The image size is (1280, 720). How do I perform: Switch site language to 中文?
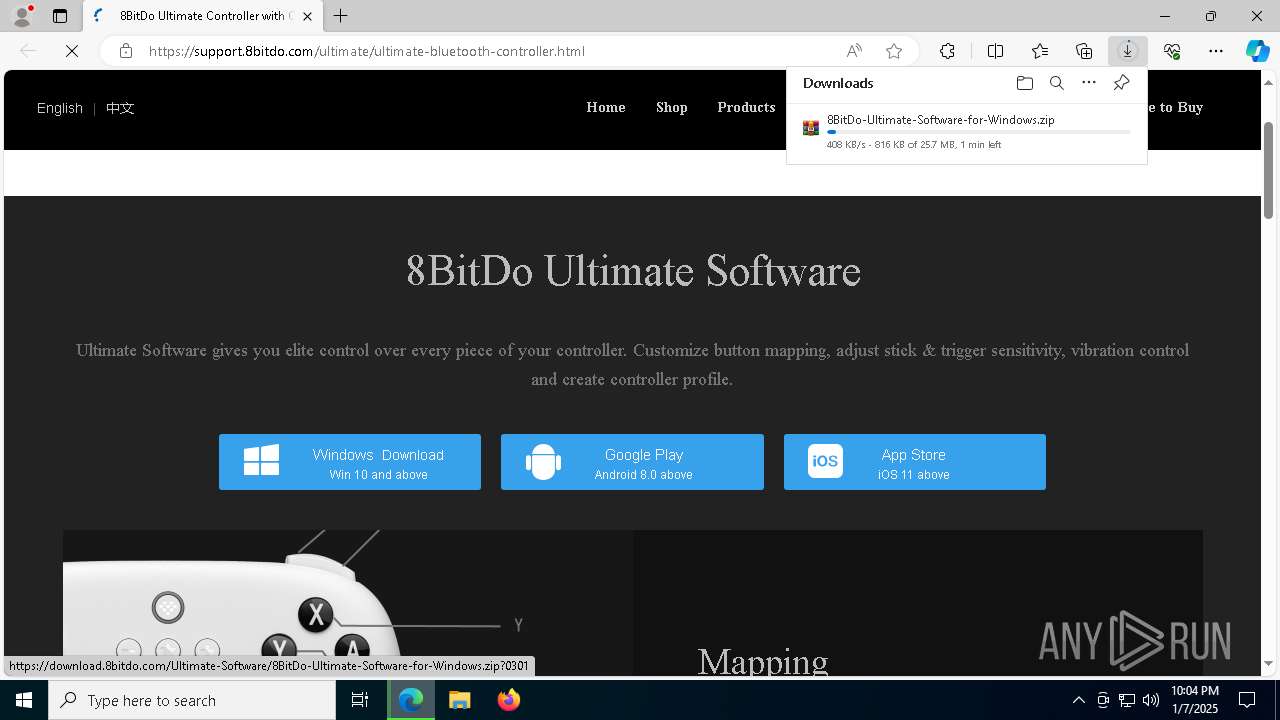tap(120, 108)
